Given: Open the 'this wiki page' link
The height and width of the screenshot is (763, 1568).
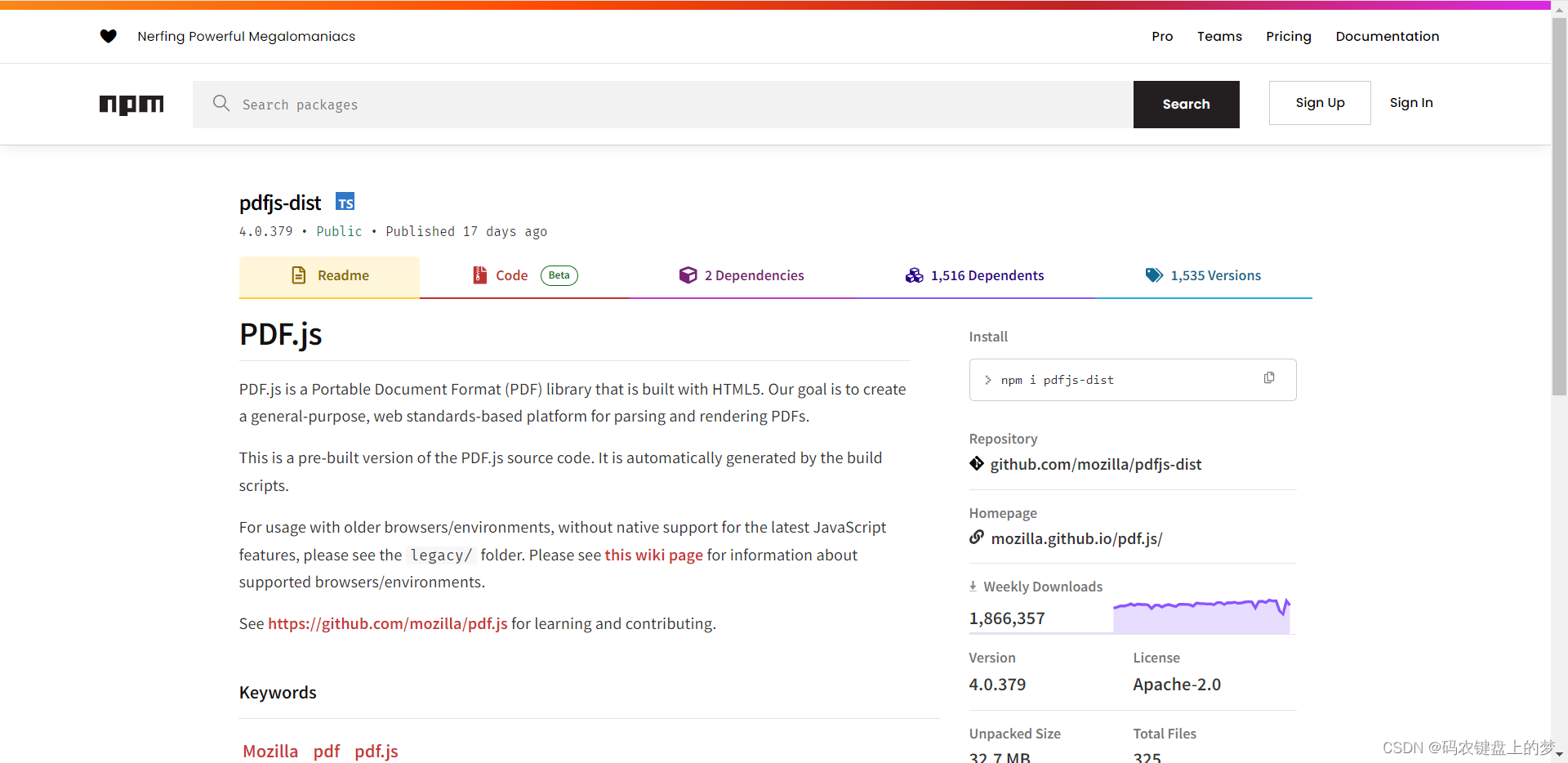Looking at the screenshot, I should click(653, 555).
